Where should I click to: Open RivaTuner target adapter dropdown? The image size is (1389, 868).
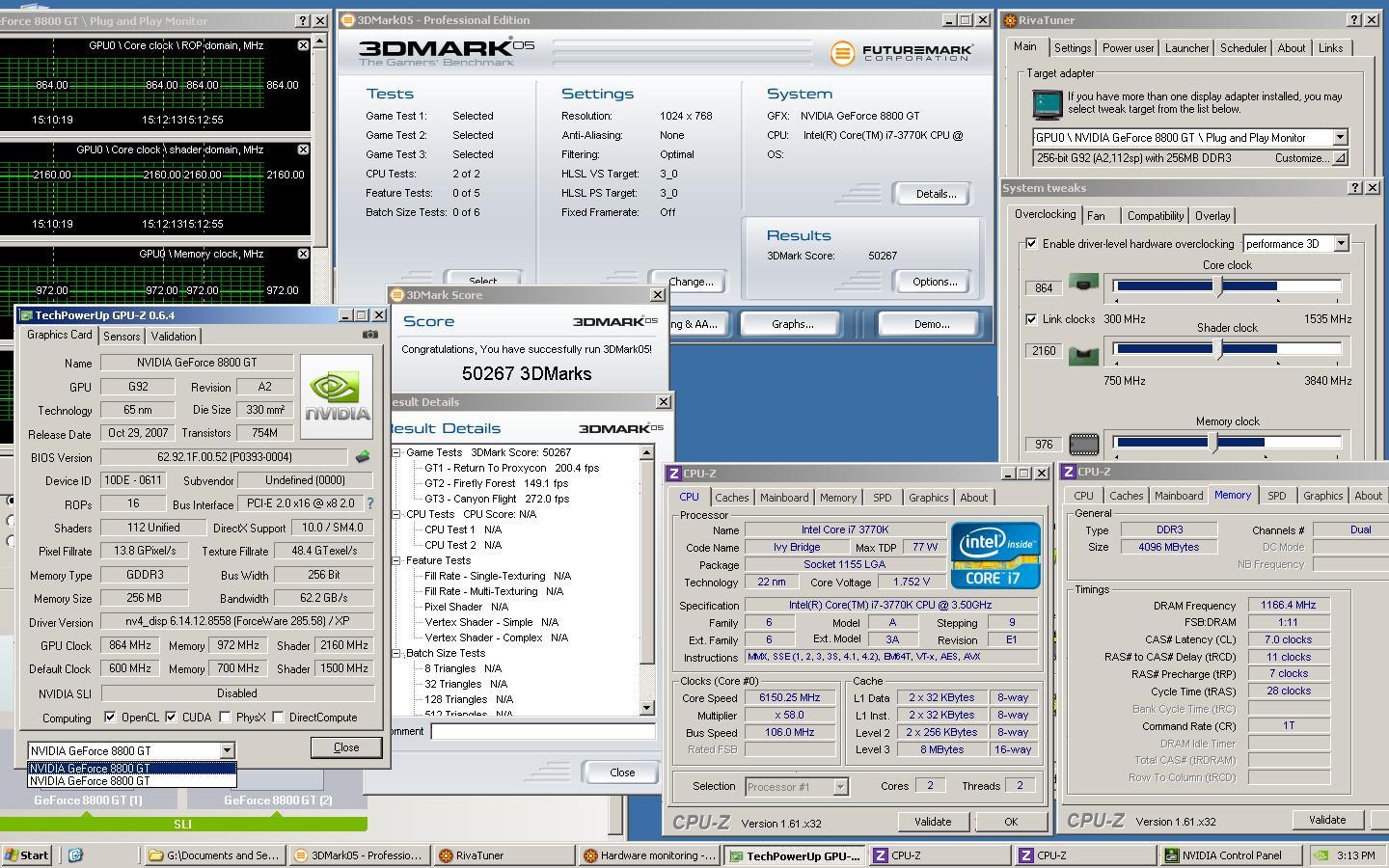[x=1340, y=137]
